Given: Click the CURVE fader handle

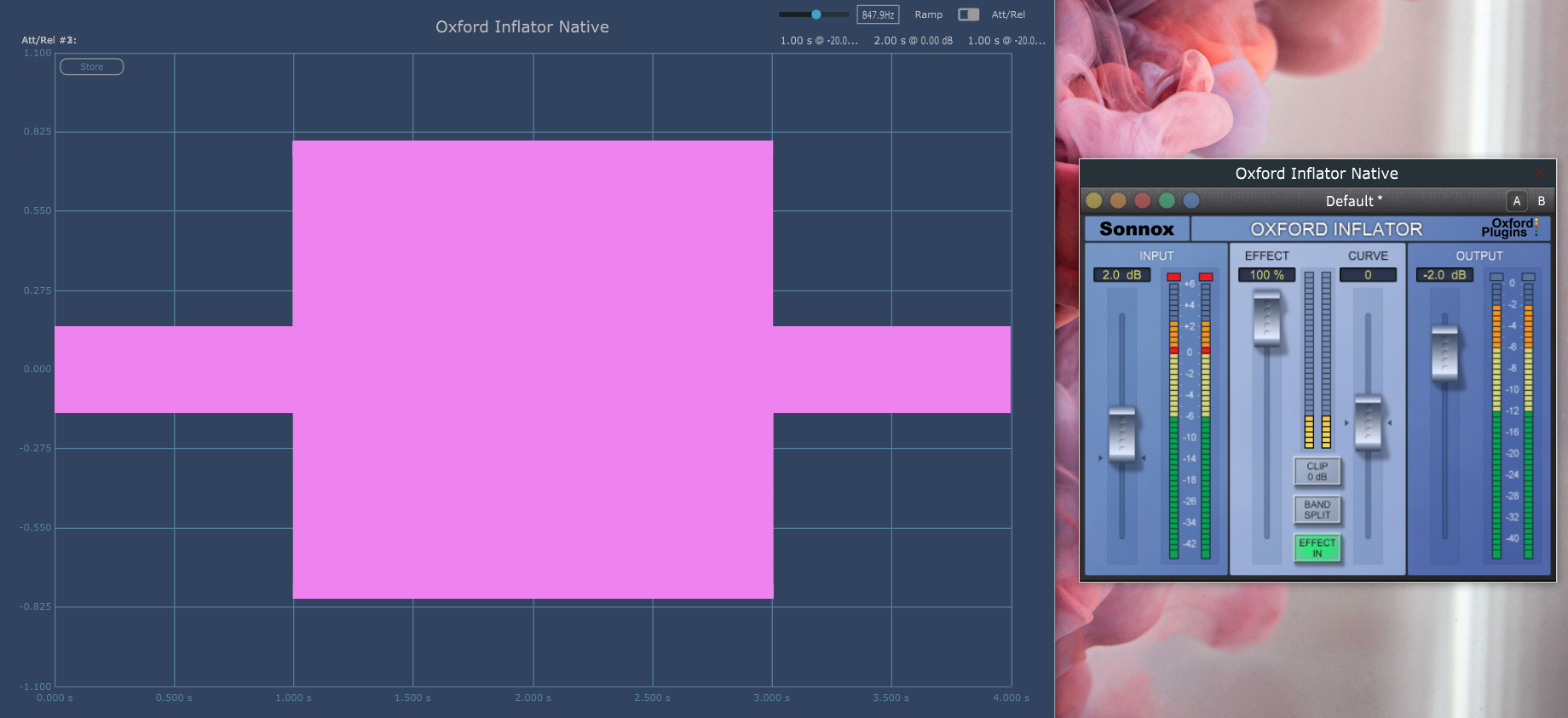Looking at the screenshot, I should point(1368,423).
